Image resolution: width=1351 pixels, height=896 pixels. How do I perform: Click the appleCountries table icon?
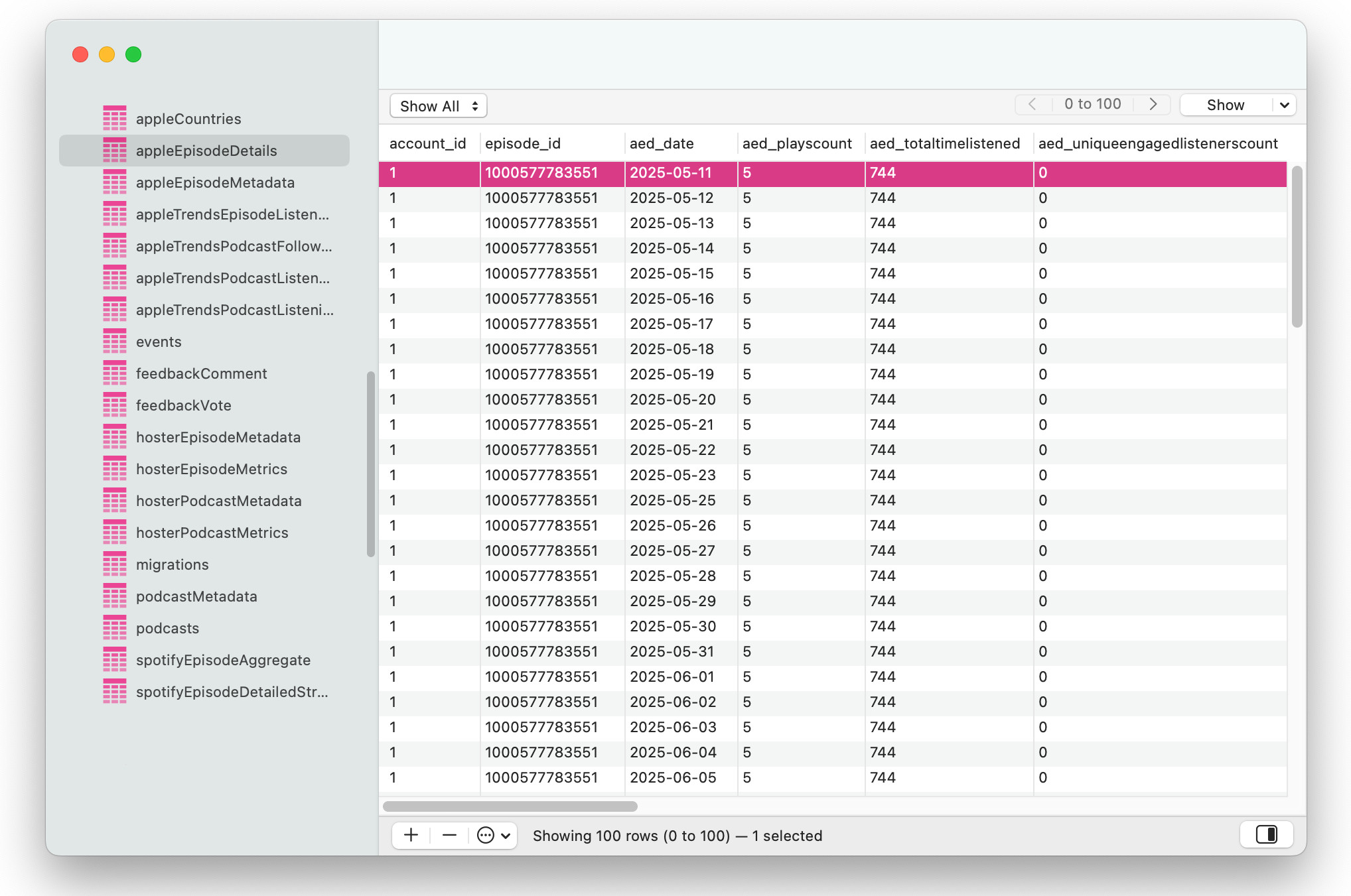click(x=114, y=119)
